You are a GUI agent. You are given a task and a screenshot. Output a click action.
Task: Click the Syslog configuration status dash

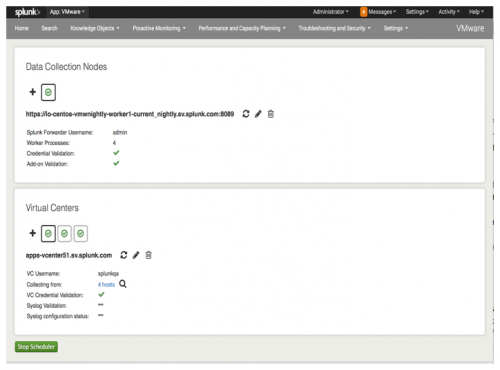(x=101, y=315)
